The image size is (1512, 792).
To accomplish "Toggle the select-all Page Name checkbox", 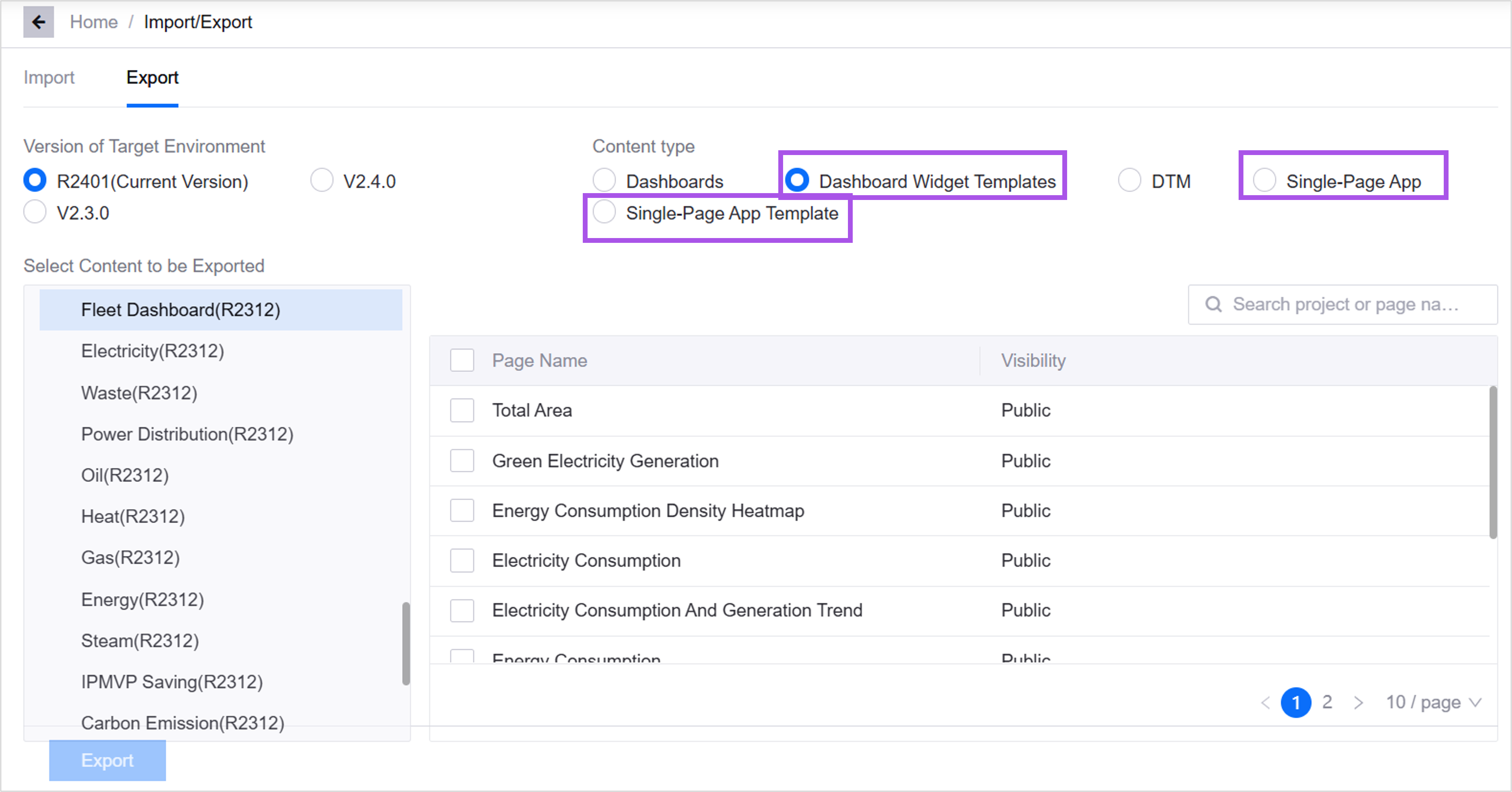I will click(462, 360).
